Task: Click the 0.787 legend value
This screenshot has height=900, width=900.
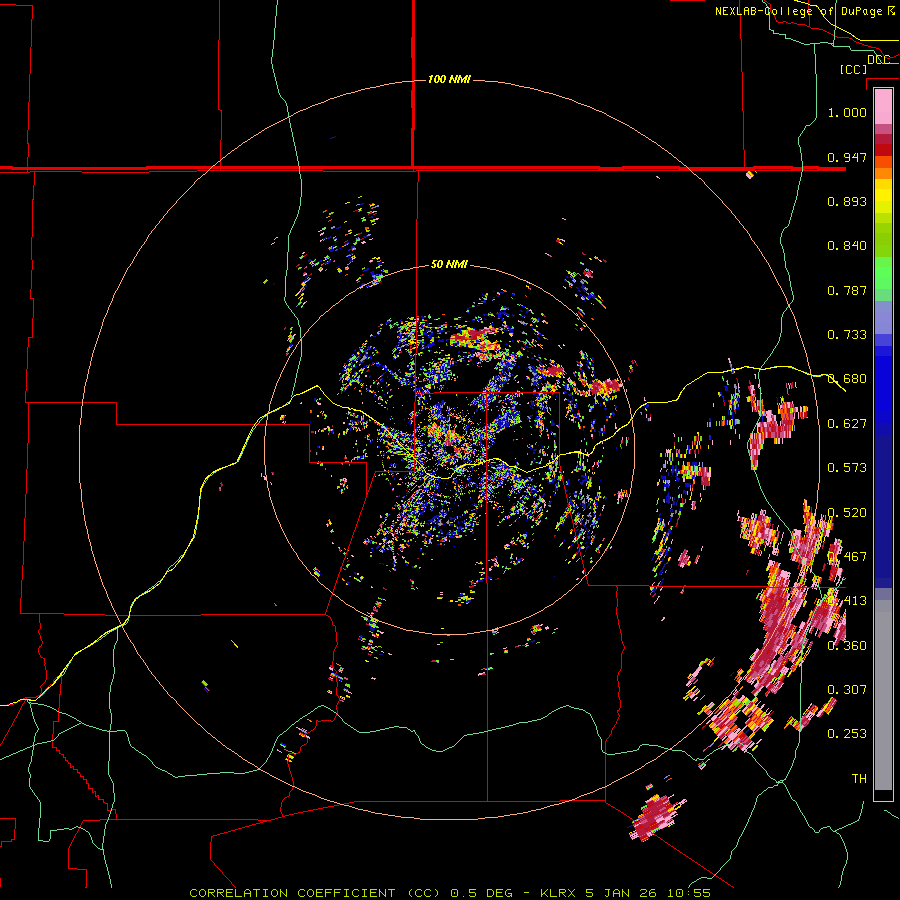Action: click(847, 290)
